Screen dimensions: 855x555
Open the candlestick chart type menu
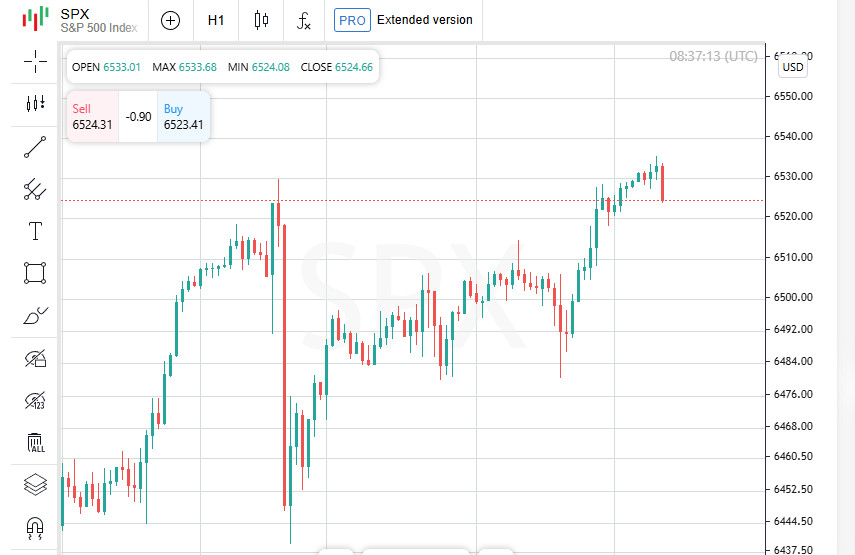262,20
